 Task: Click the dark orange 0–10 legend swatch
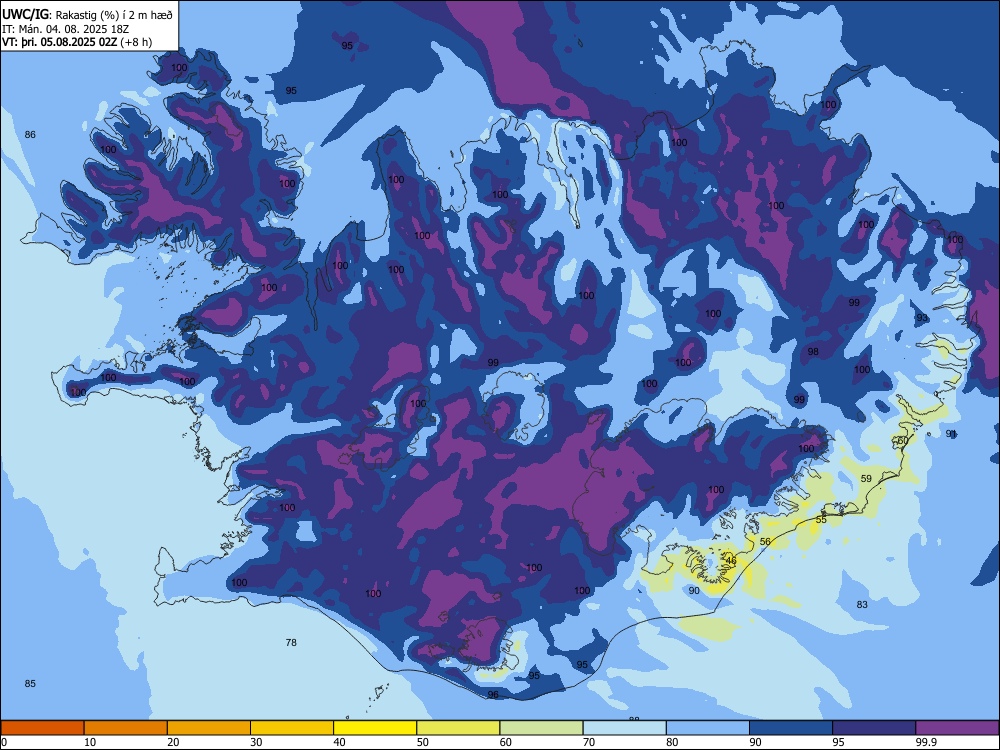[42, 728]
